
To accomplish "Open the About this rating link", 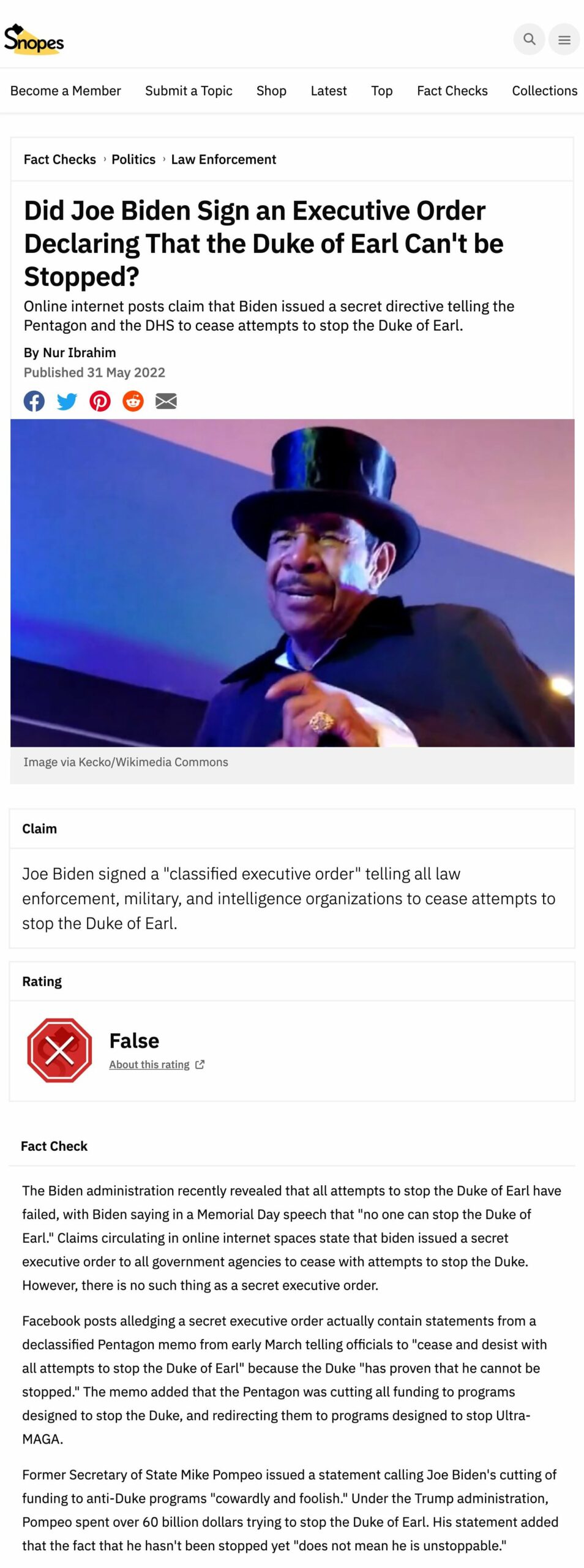I will point(149,1065).
